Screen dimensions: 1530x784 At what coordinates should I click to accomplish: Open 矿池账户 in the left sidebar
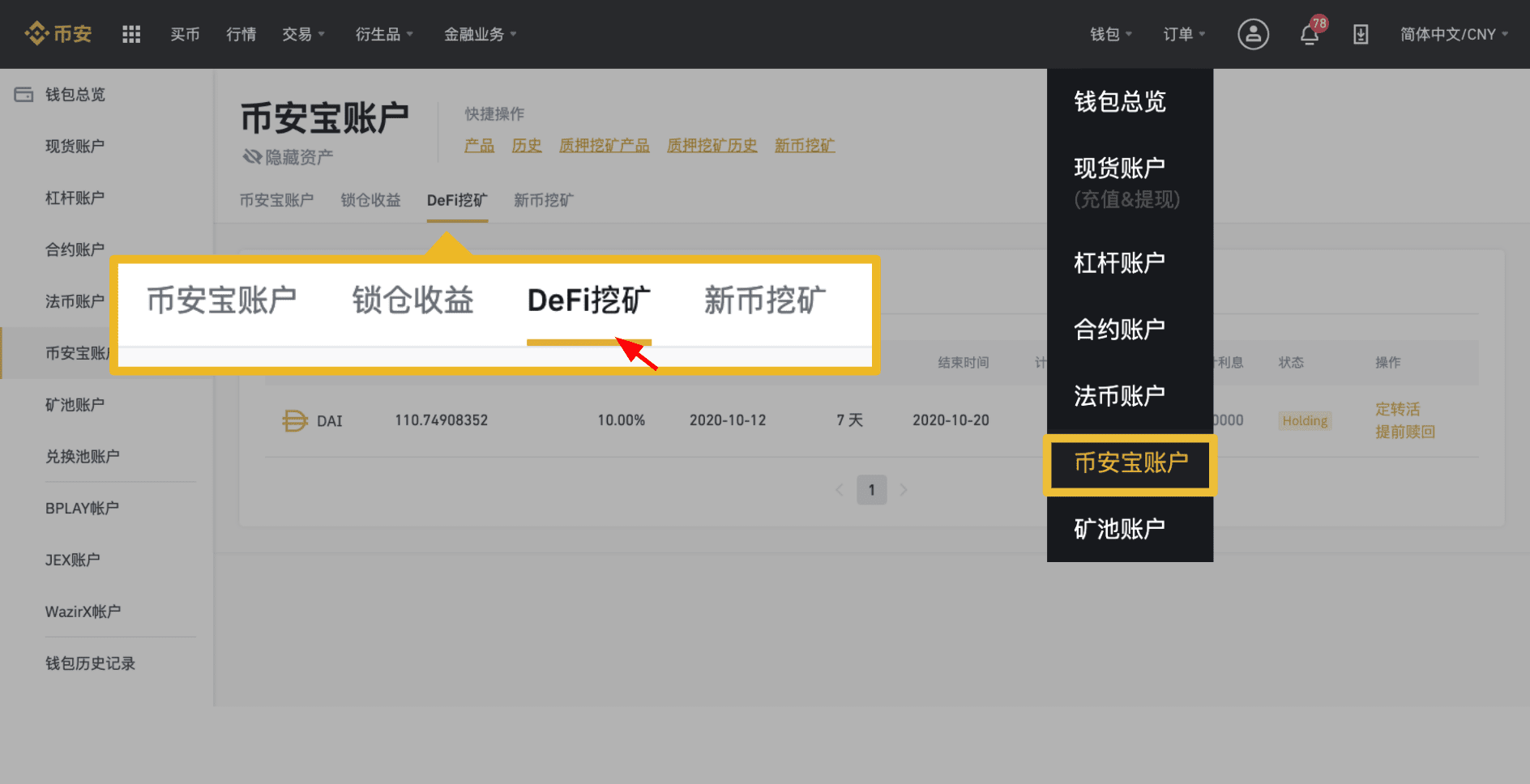point(75,405)
